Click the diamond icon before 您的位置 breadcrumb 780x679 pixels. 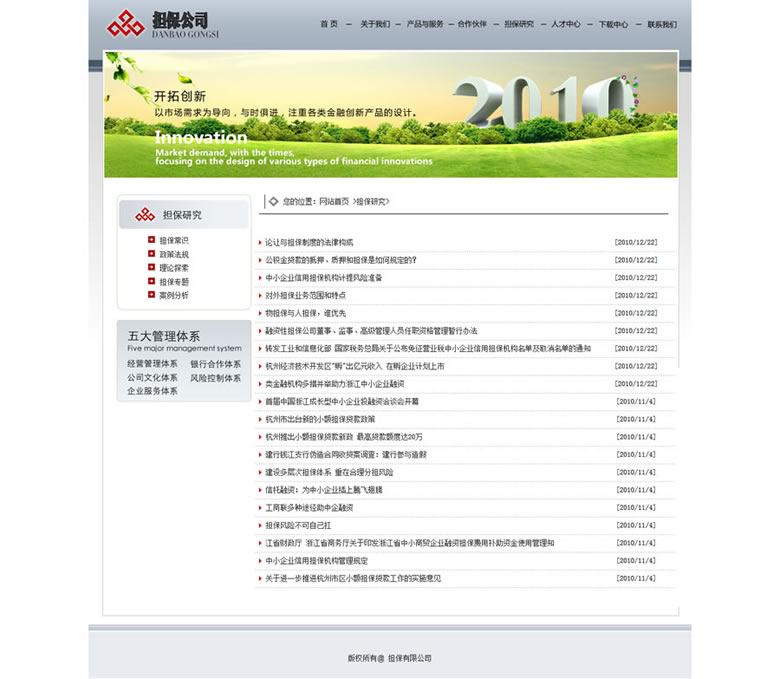click(273, 201)
